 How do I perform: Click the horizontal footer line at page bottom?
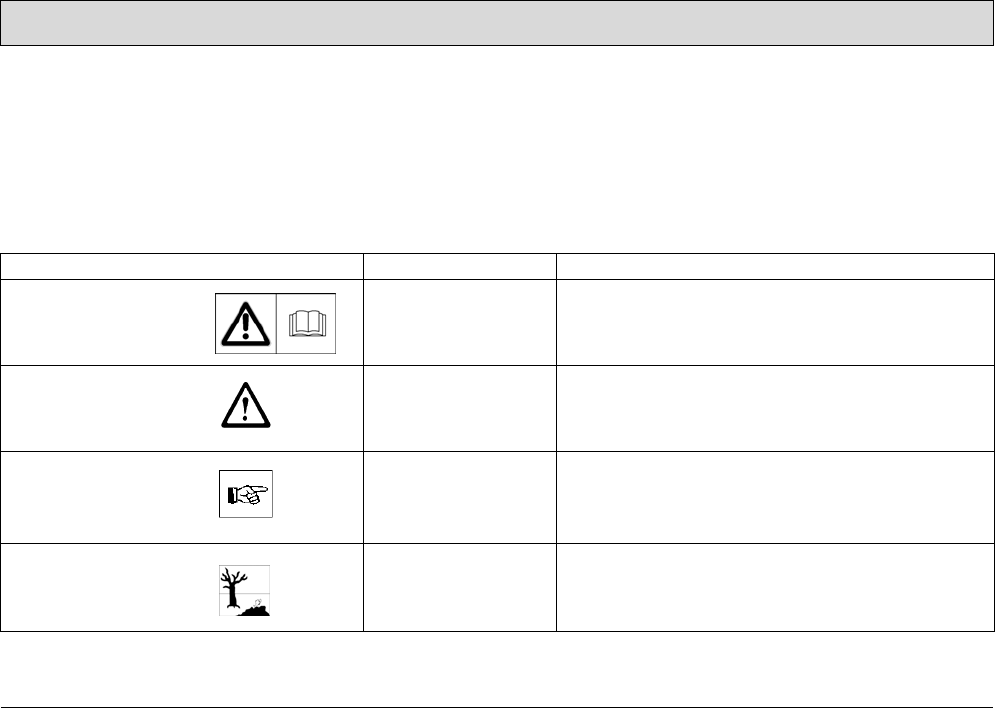point(497,707)
